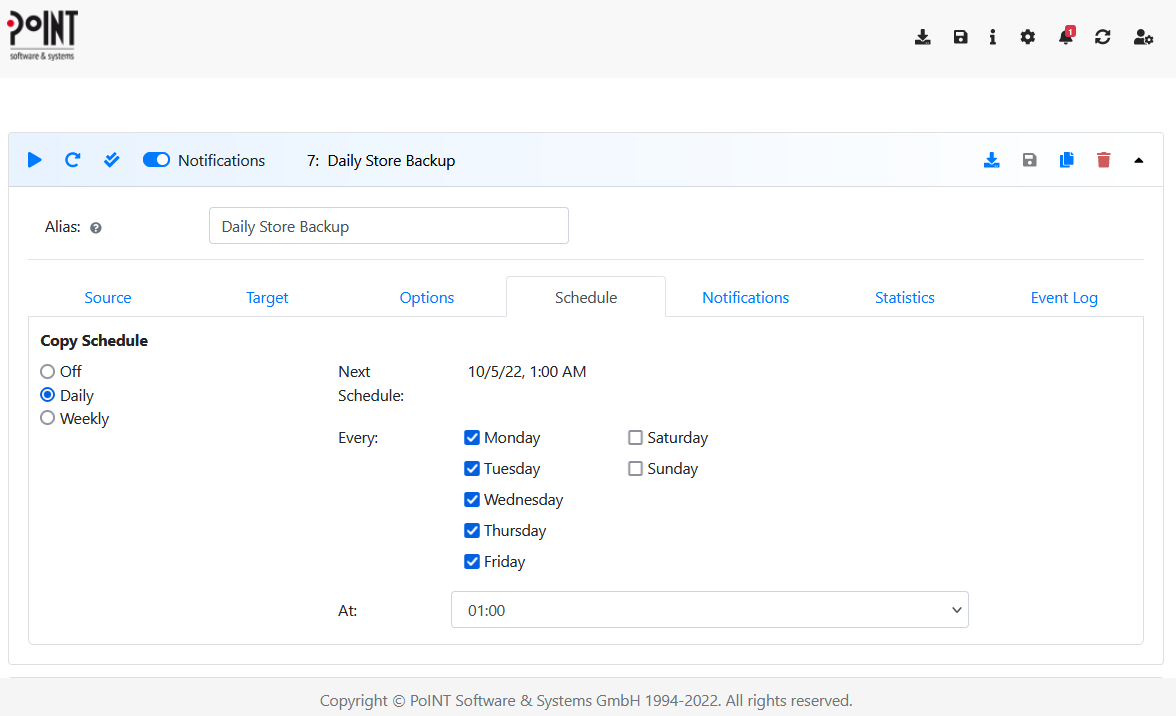Viewport: 1176px width, 716px height.
Task: Uncheck the Monday checkbox
Action: point(471,437)
